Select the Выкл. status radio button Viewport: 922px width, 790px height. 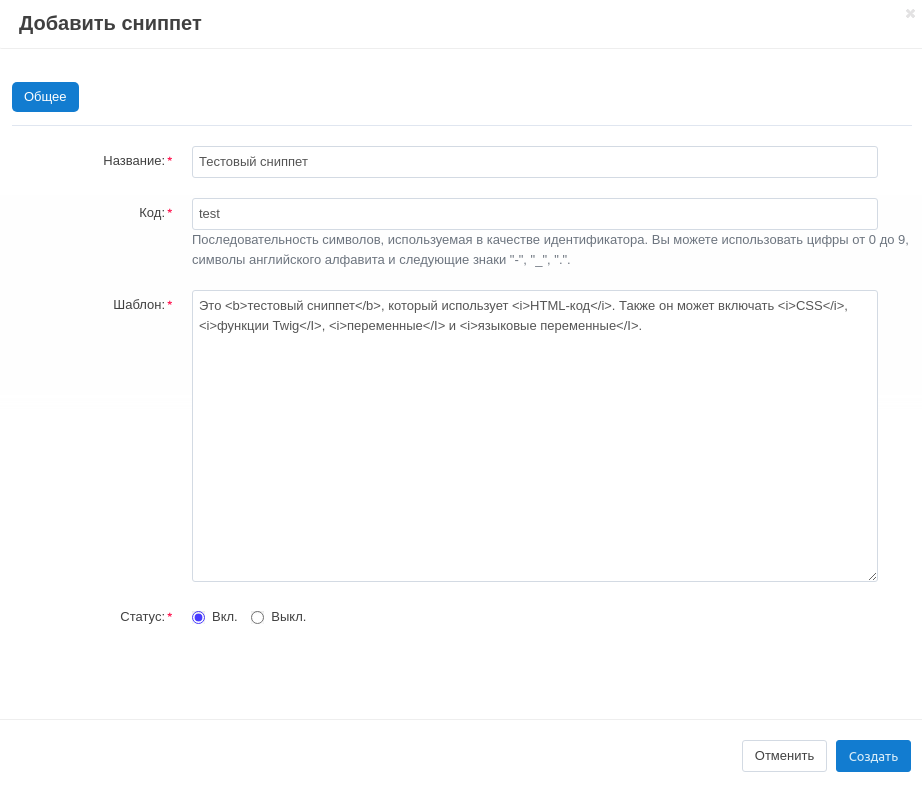coord(257,617)
